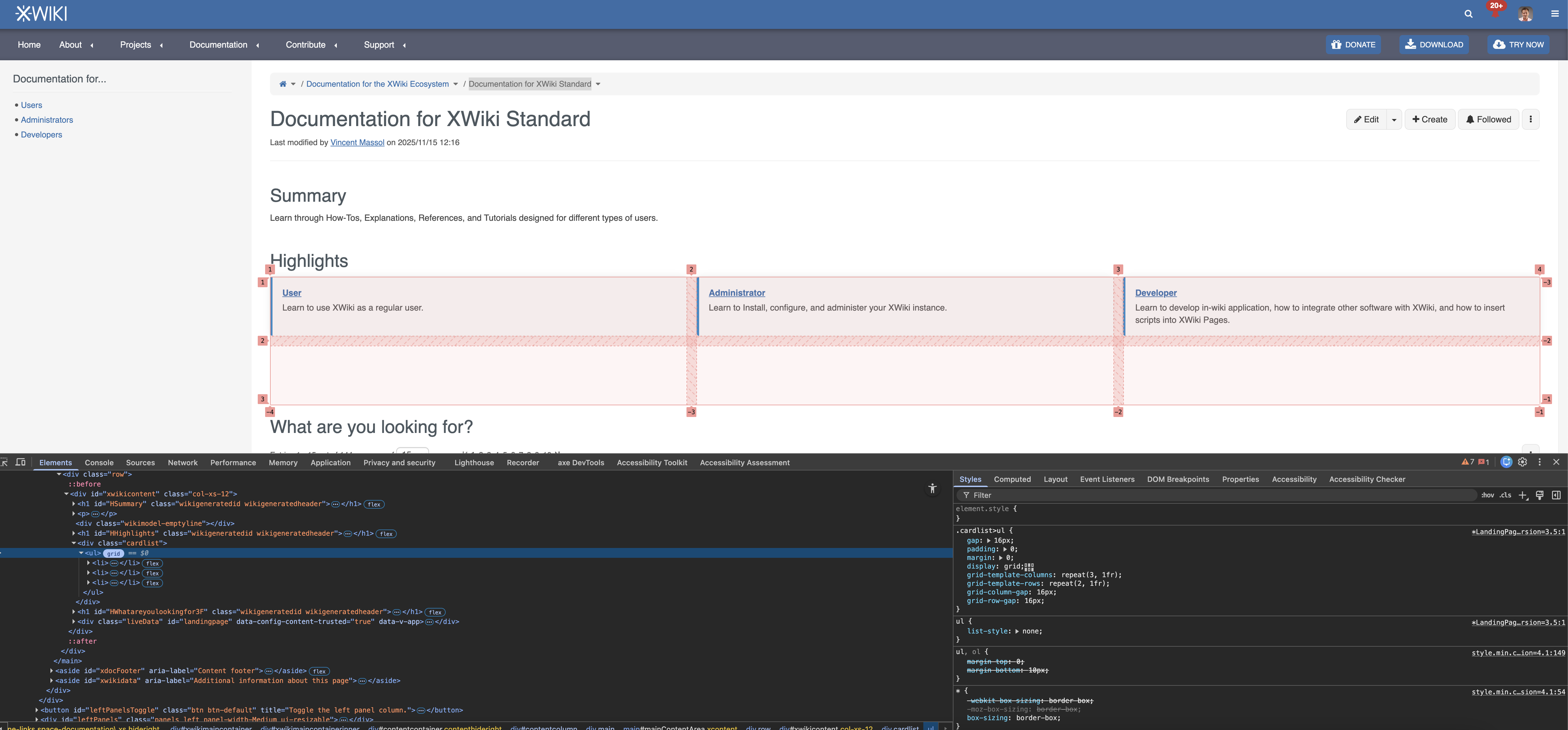Open the Console tab in DevTools
The width and height of the screenshot is (1568, 730).
(99, 463)
